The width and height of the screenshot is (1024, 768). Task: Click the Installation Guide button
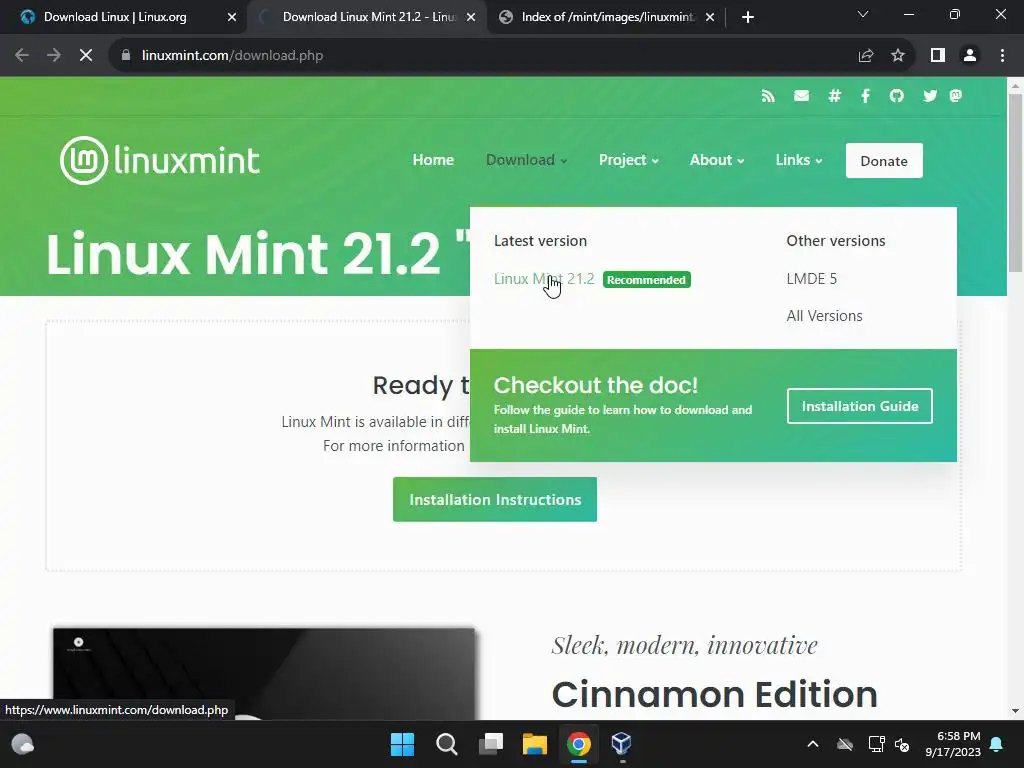[859, 406]
